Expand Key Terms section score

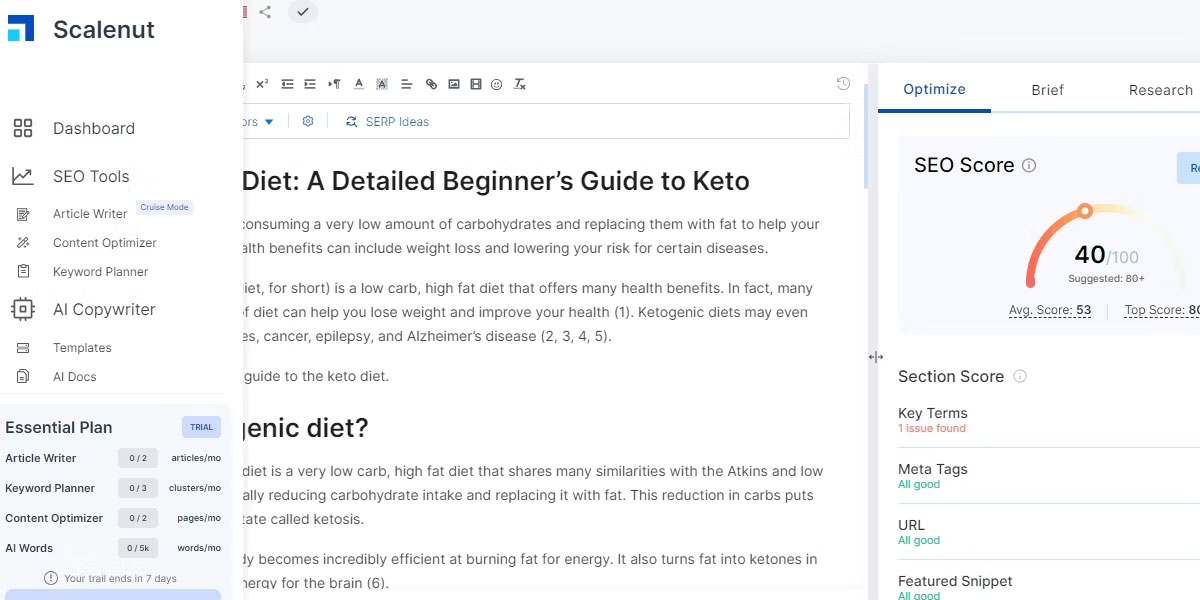click(x=1049, y=419)
